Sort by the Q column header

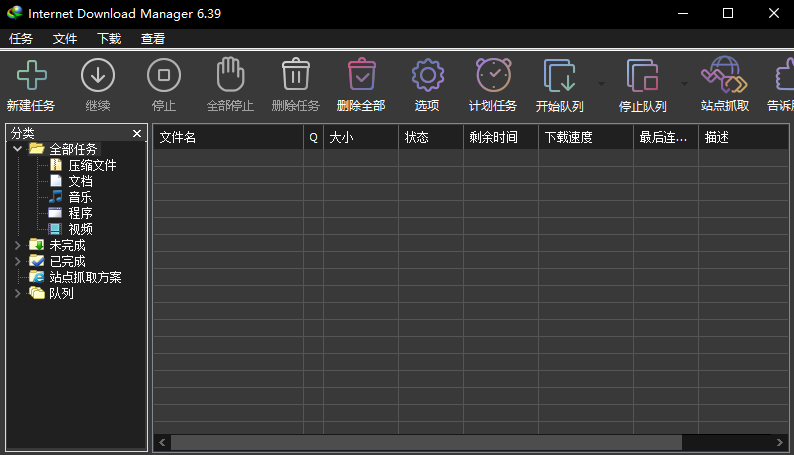tap(313, 137)
